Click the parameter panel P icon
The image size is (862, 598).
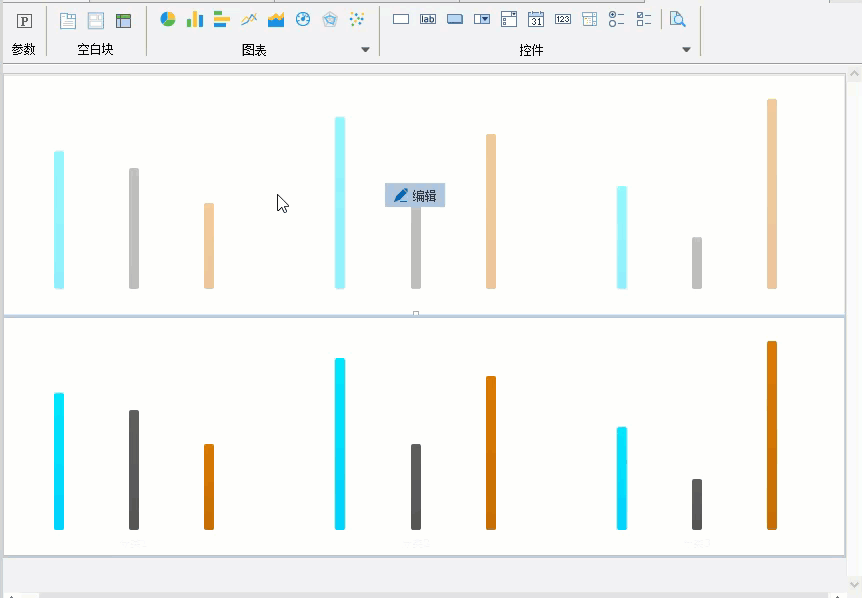[x=24, y=21]
